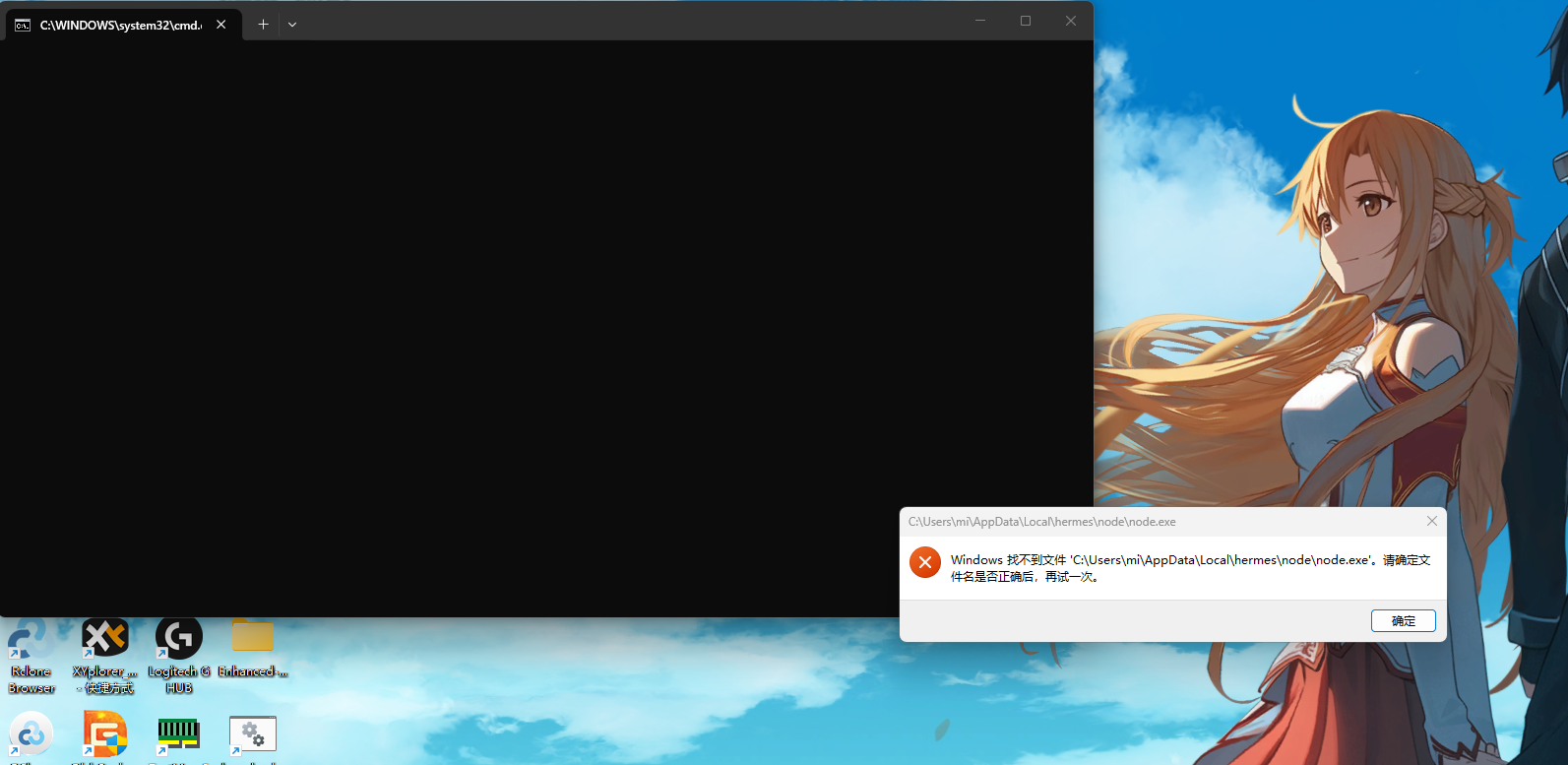Launch Logitech G HUB from the desktop
This screenshot has height=765, width=1568.
[x=179, y=656]
